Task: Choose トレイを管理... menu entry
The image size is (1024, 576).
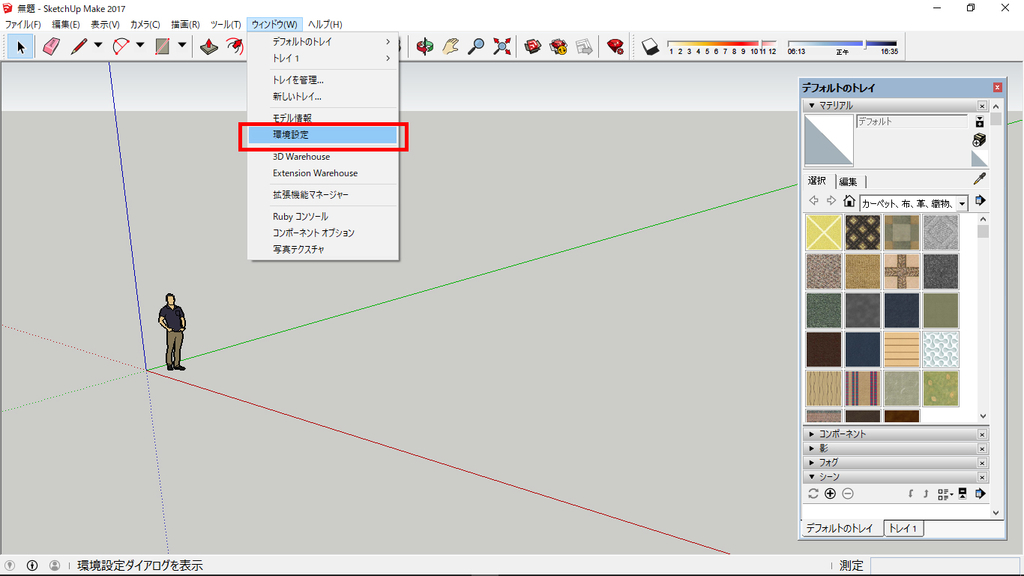Action: click(x=323, y=80)
